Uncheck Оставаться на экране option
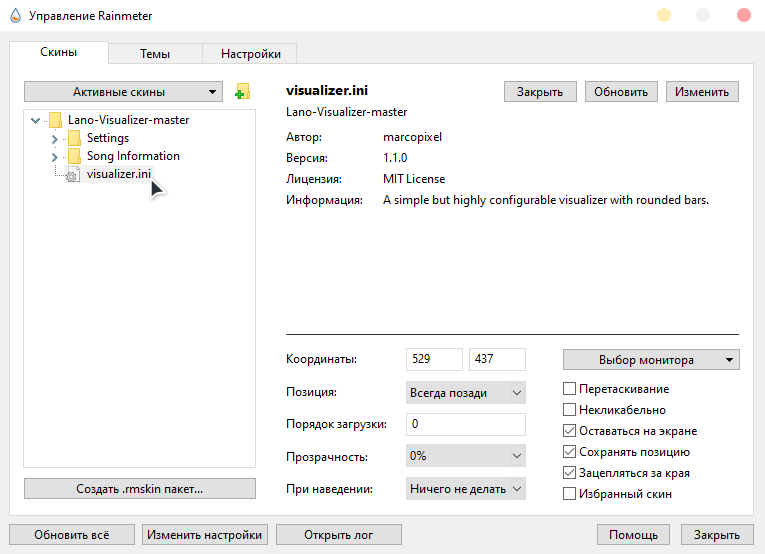This screenshot has width=765, height=554. pos(570,431)
